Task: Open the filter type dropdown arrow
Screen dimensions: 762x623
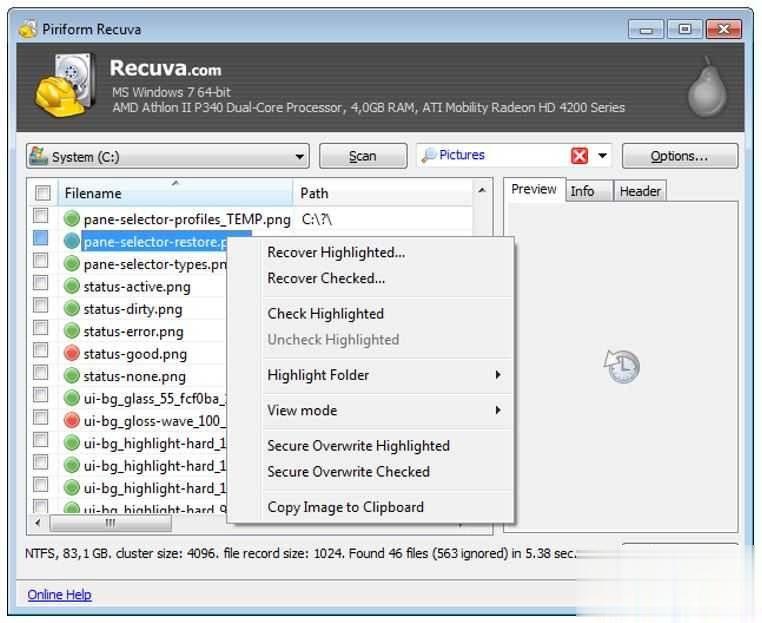Action: pos(603,156)
